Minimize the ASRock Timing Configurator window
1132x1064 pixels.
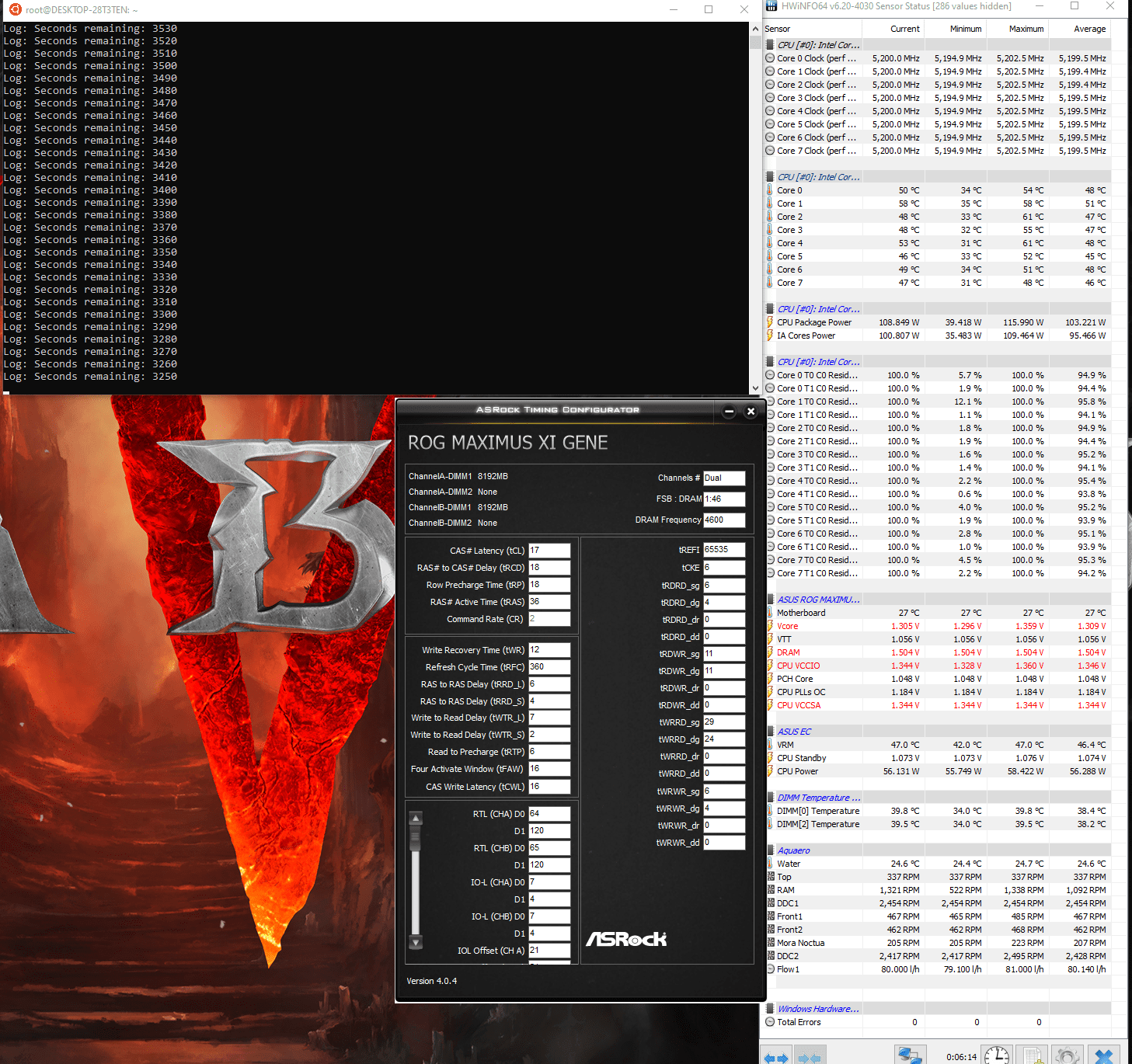729,412
